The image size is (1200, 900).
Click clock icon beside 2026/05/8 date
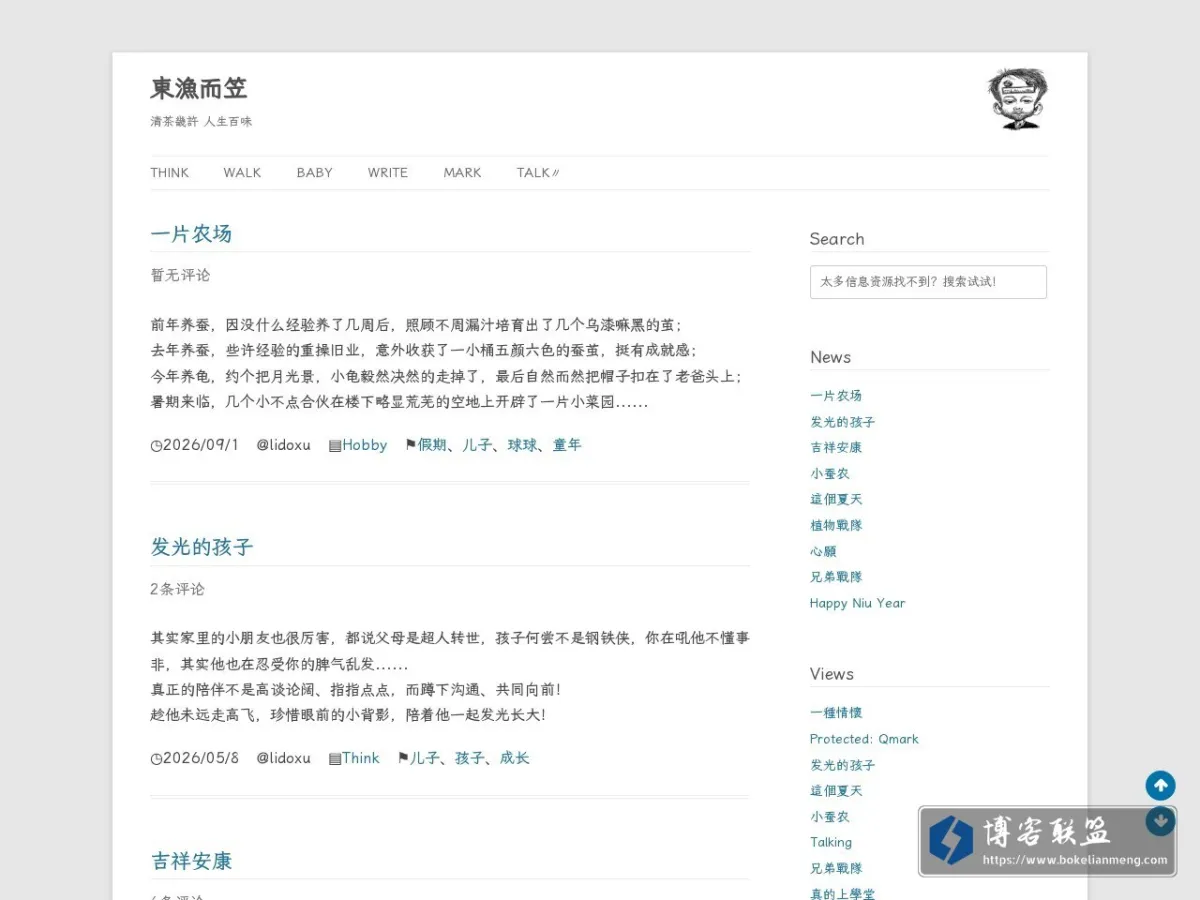(156, 759)
